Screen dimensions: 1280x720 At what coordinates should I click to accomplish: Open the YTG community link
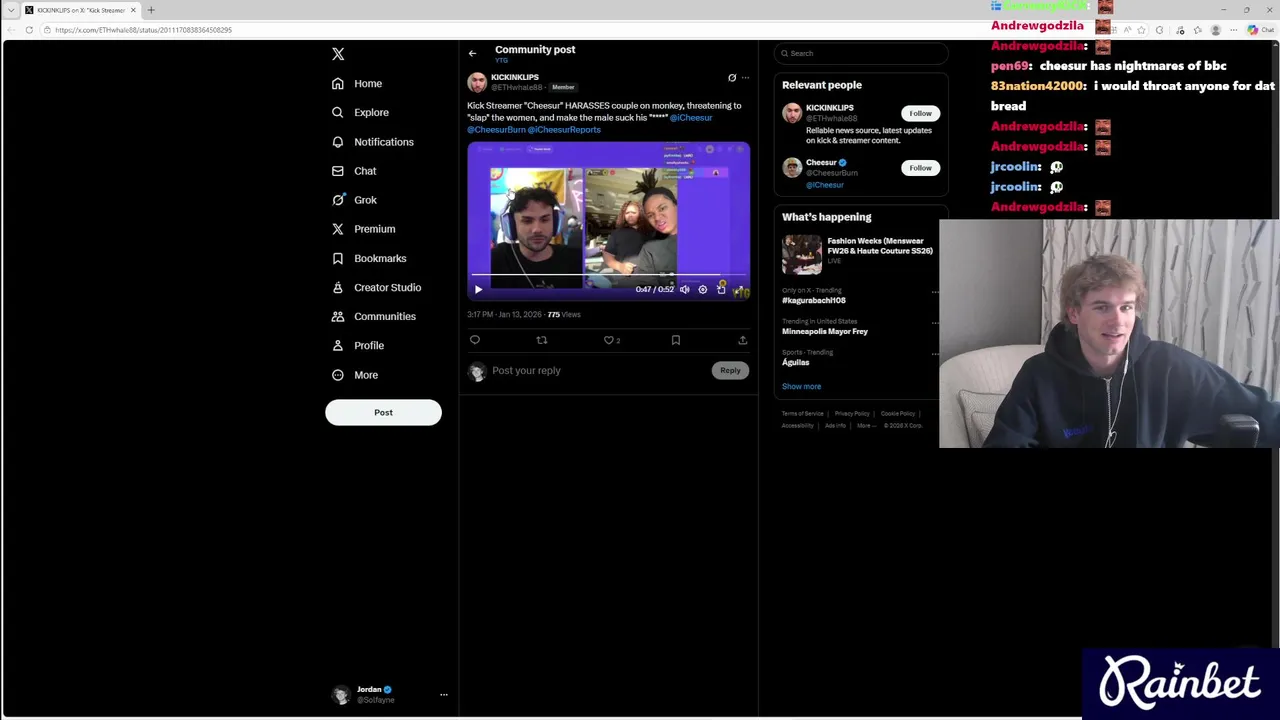coord(502,61)
